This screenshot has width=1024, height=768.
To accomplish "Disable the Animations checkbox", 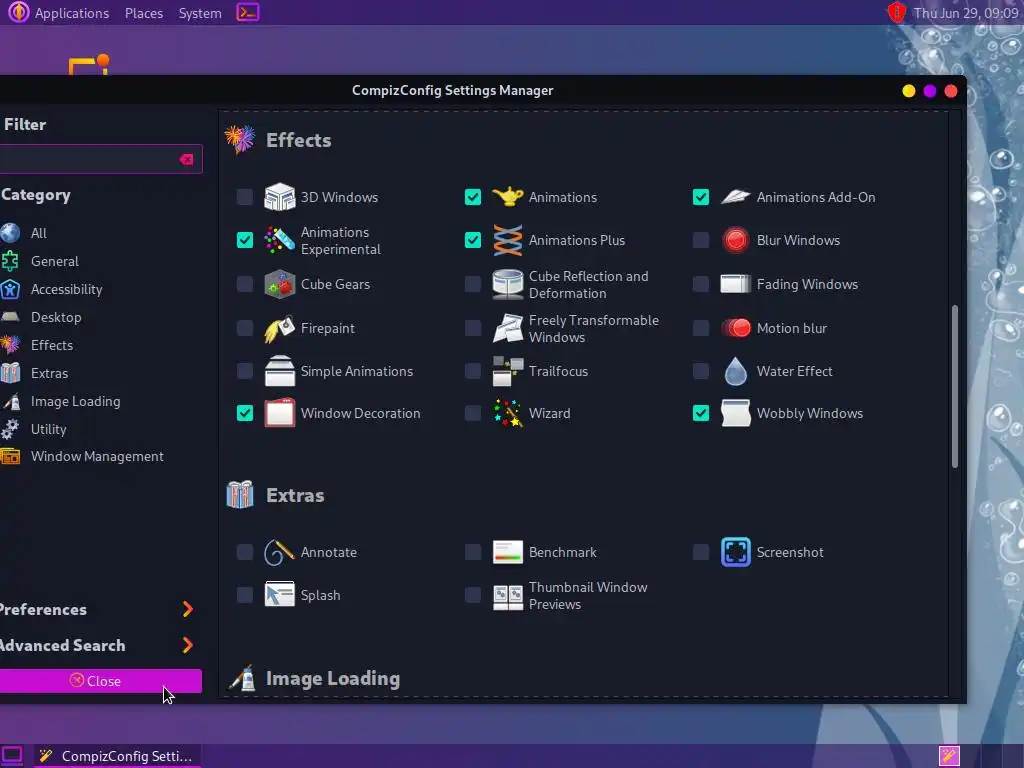I will [x=473, y=197].
